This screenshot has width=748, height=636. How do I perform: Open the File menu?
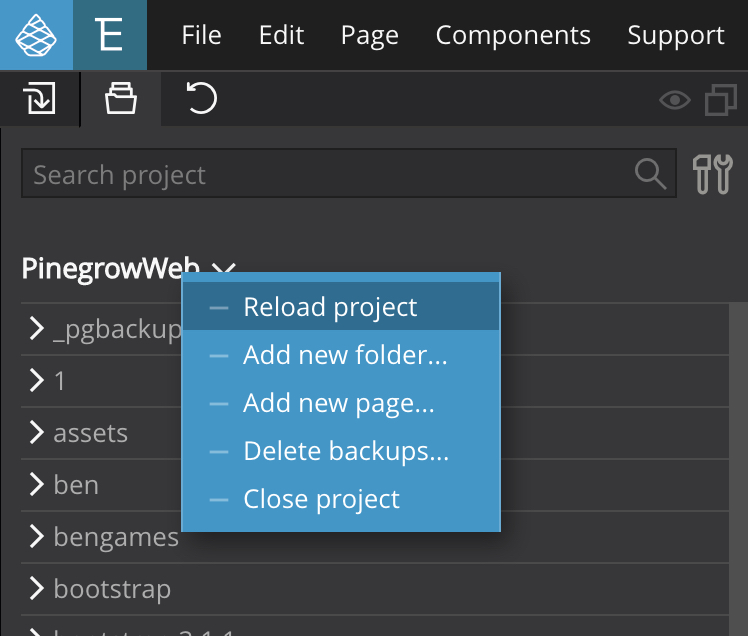[x=201, y=35]
